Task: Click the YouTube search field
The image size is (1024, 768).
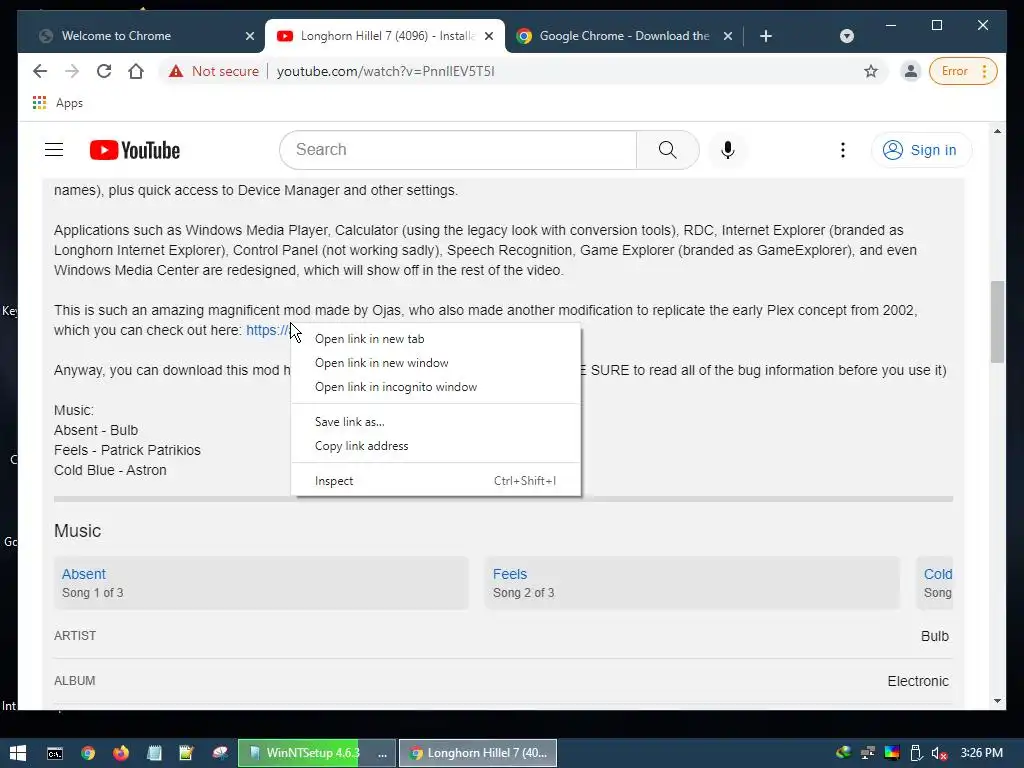Action: [458, 150]
